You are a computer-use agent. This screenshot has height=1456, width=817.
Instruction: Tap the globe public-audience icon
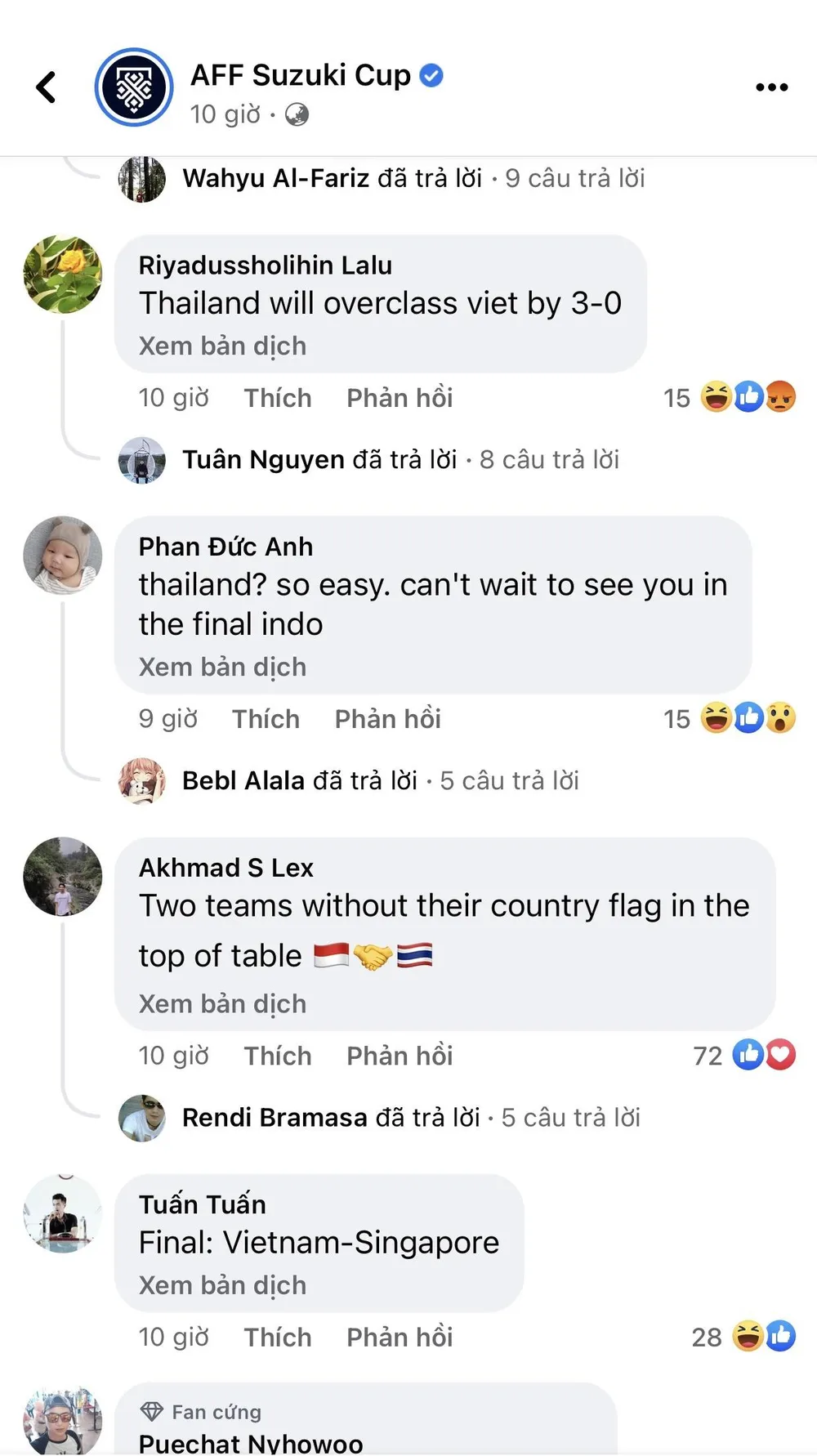[297, 115]
